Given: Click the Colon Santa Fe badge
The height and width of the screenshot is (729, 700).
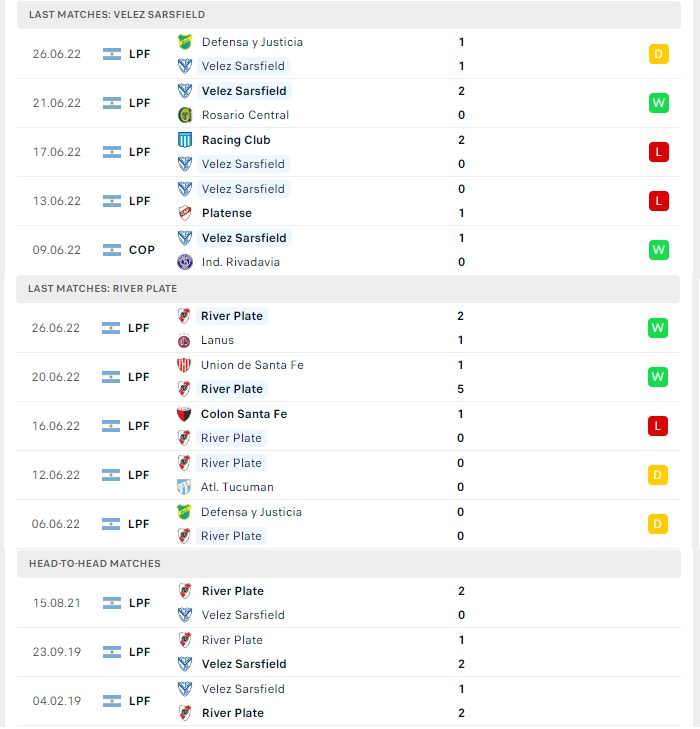Looking at the screenshot, I should 184,414.
